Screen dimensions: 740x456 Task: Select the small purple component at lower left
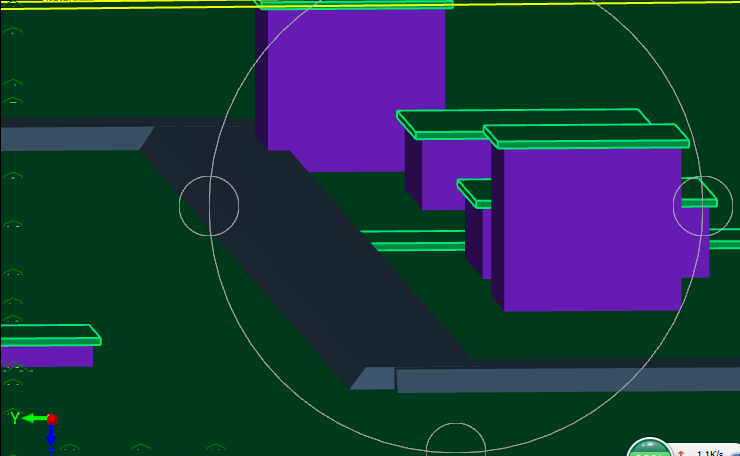(47, 356)
